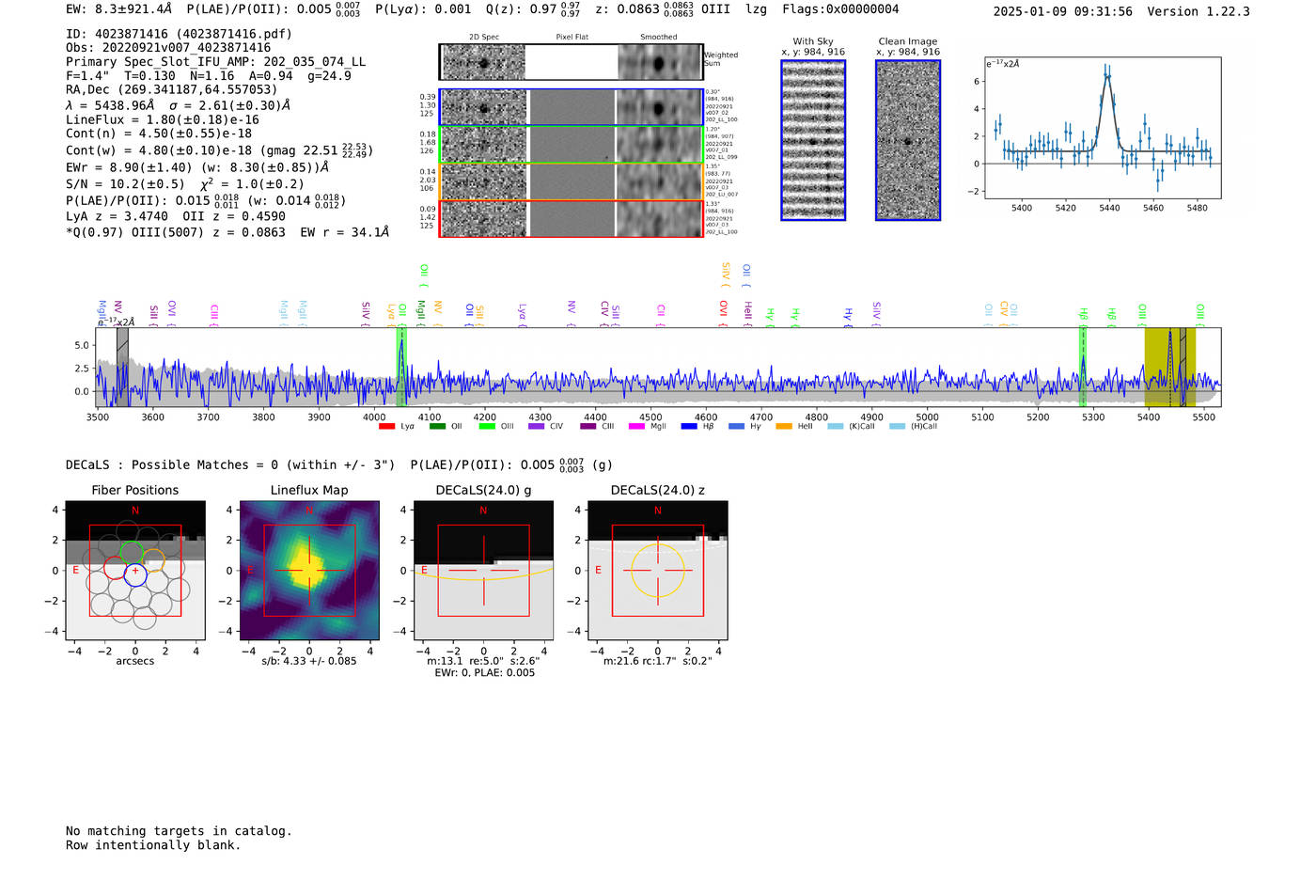This screenshot has height=896, width=1316.
Task: Select the green-bordered 2D fiber spectrum row
Action: 571,145
